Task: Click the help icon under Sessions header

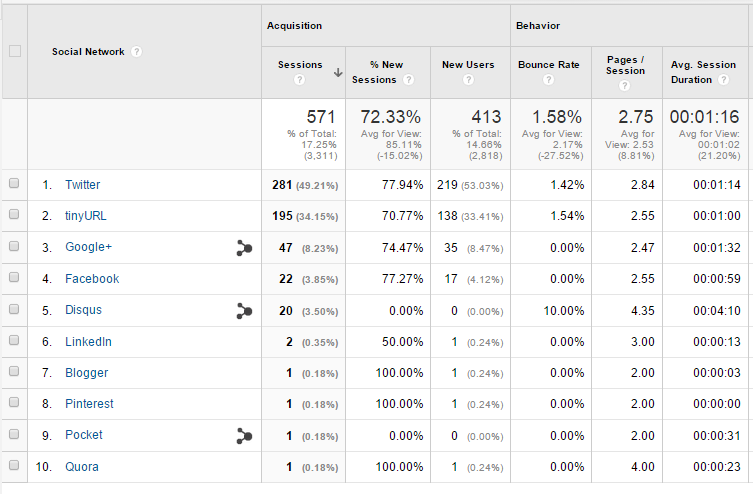Action: (x=298, y=79)
